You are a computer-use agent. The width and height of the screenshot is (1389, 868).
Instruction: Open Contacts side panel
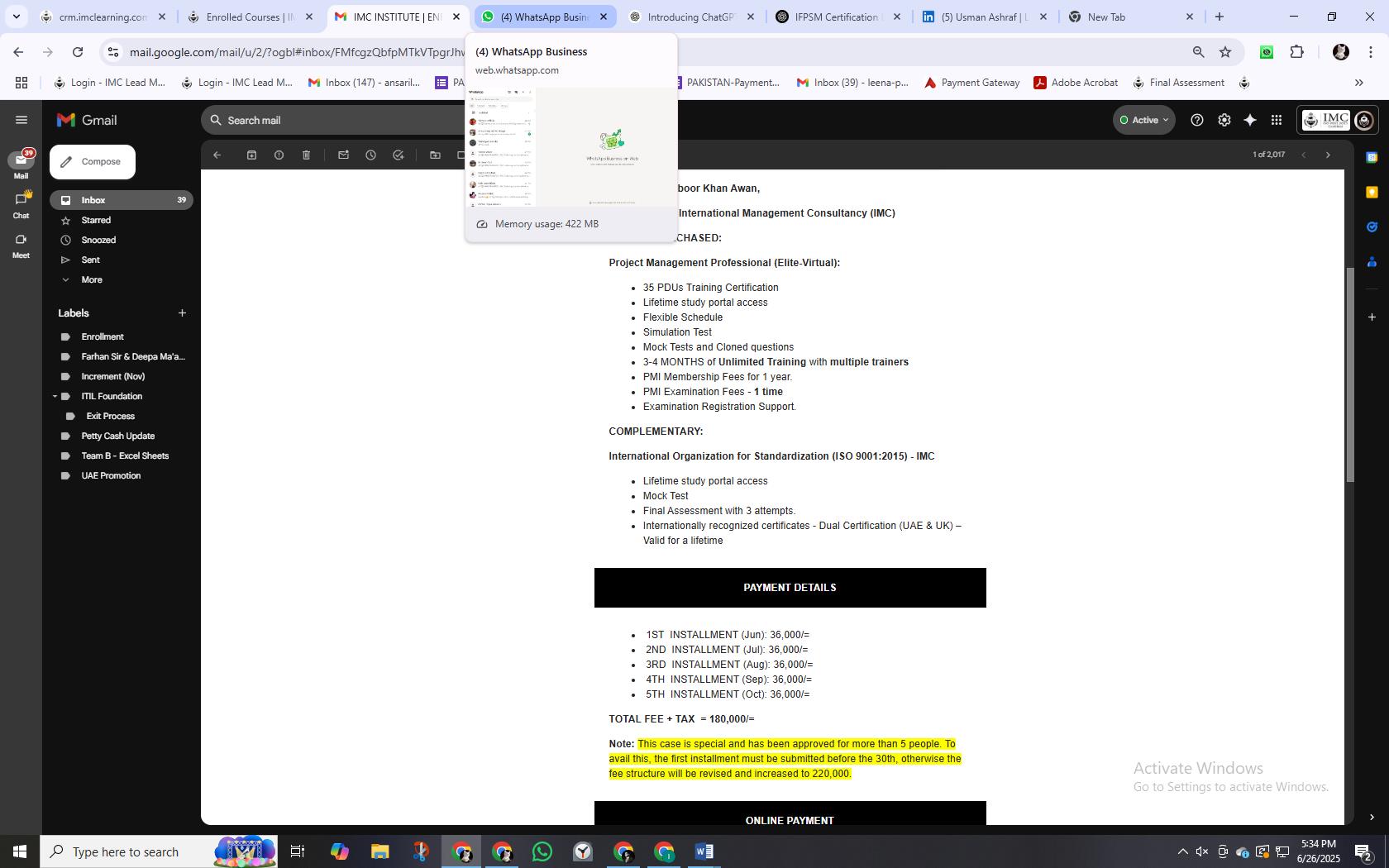1372,262
